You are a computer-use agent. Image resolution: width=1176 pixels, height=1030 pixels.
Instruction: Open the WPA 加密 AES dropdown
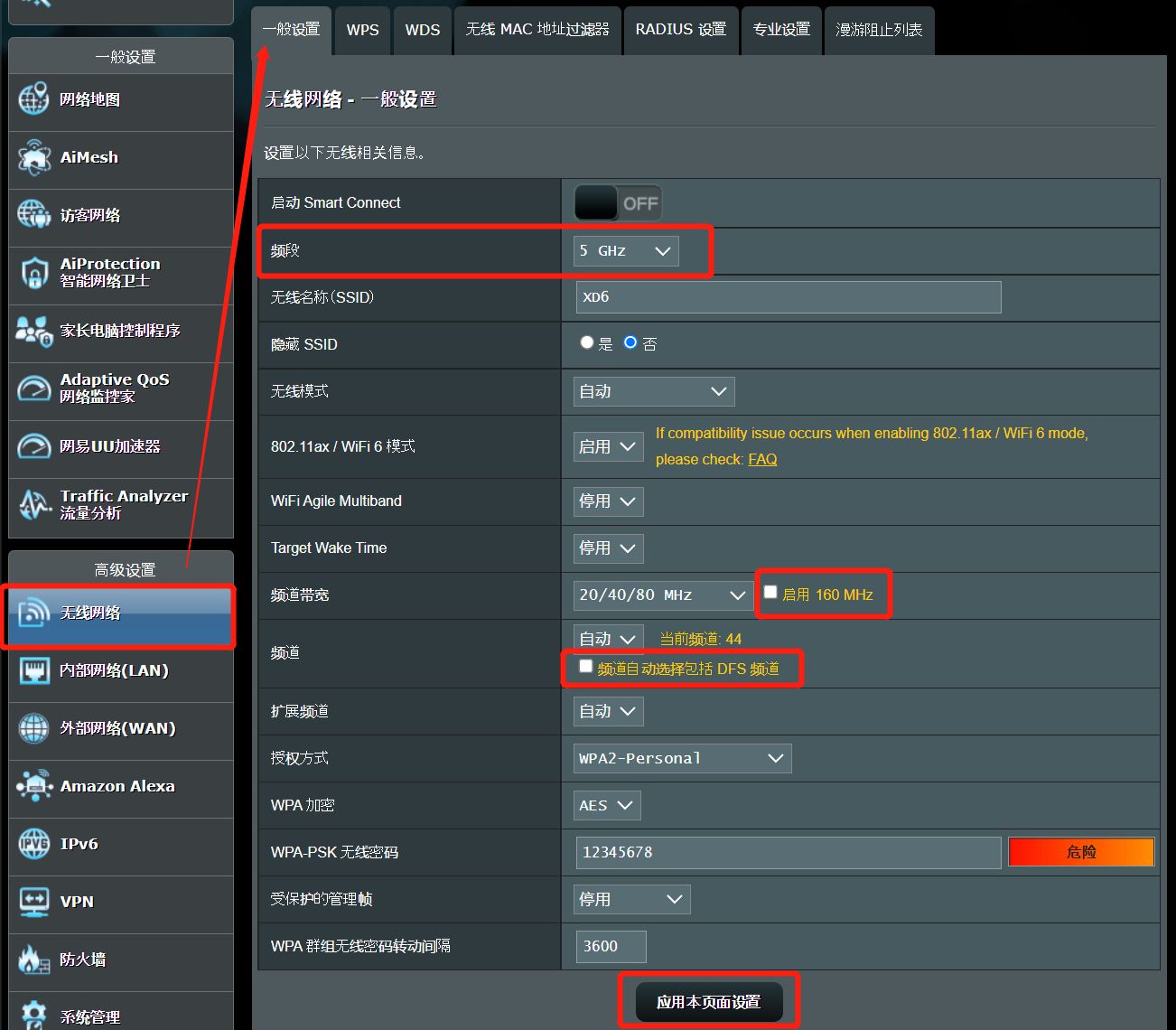point(607,805)
